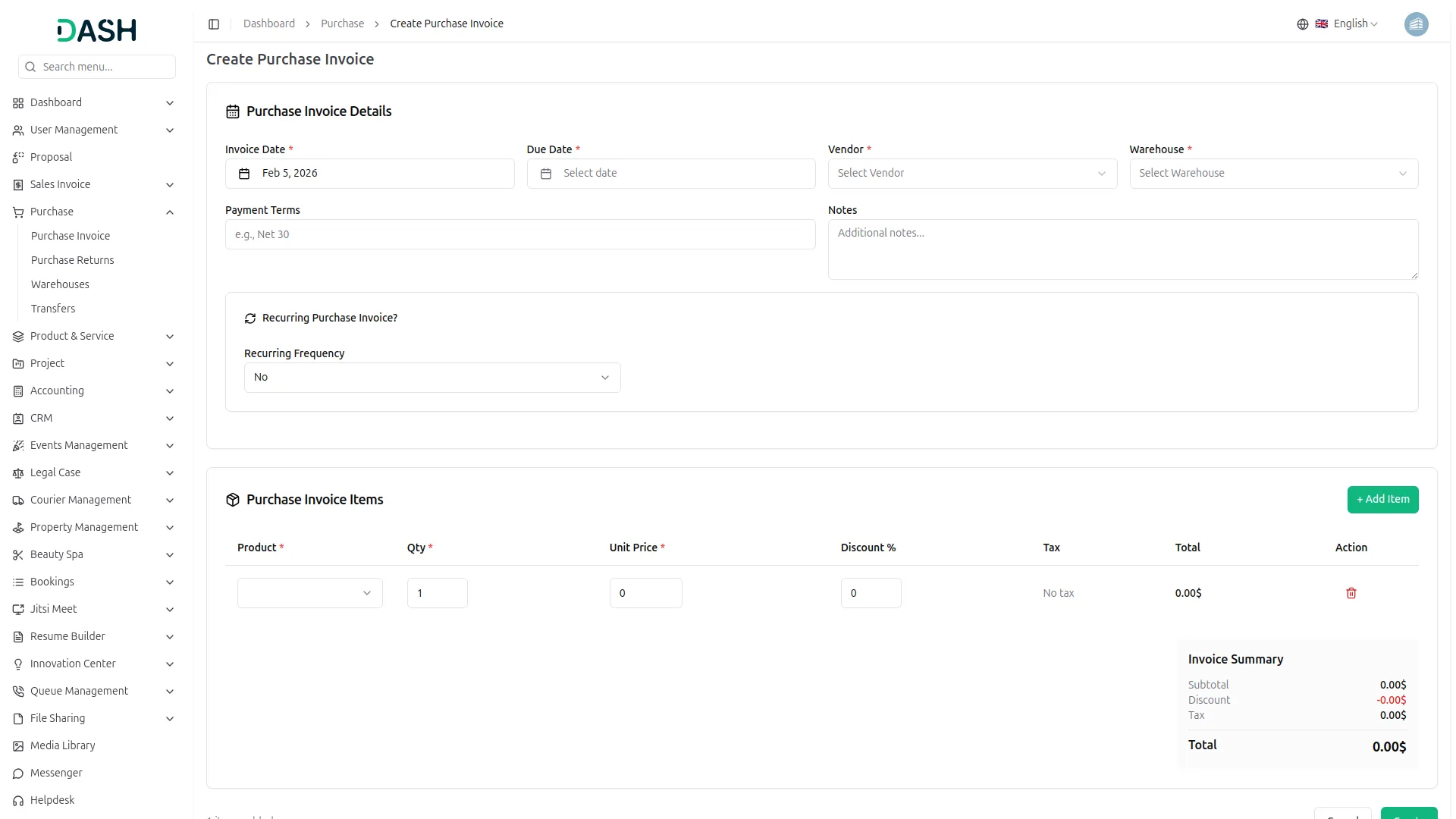Click the DASH logo
This screenshot has width=1456, height=819.
[x=96, y=30]
